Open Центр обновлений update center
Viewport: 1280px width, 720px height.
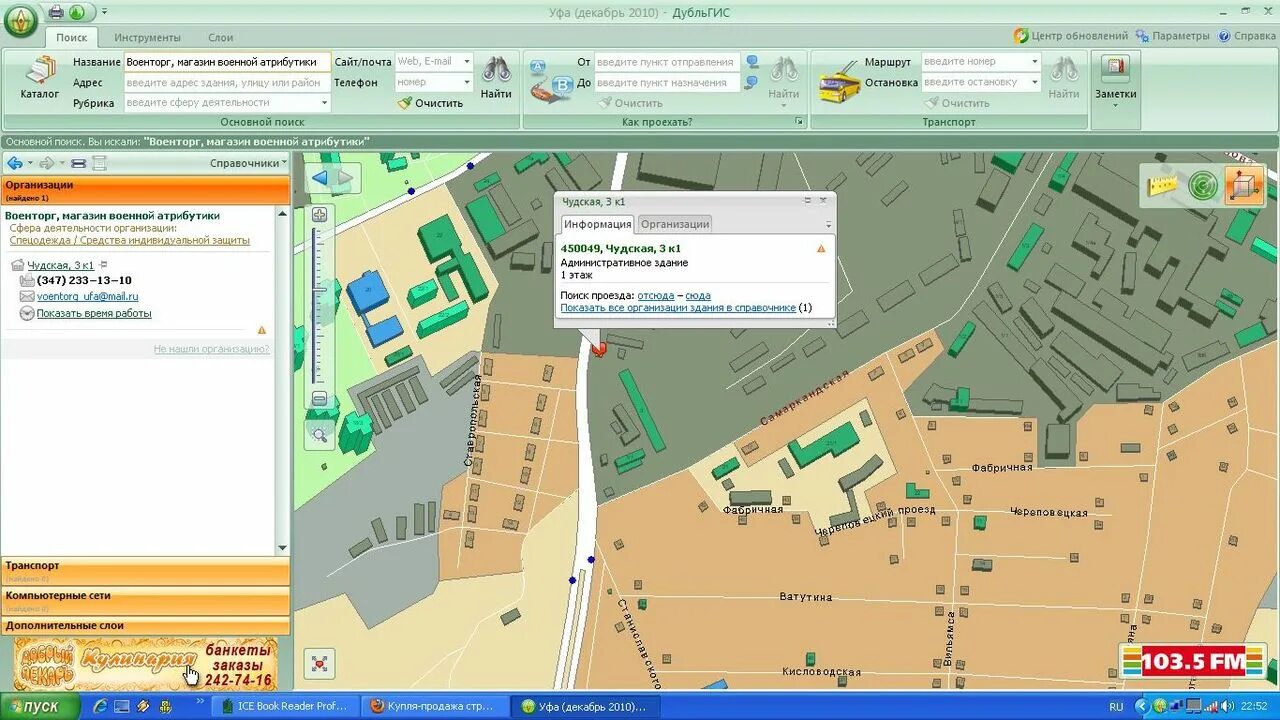(x=1070, y=36)
